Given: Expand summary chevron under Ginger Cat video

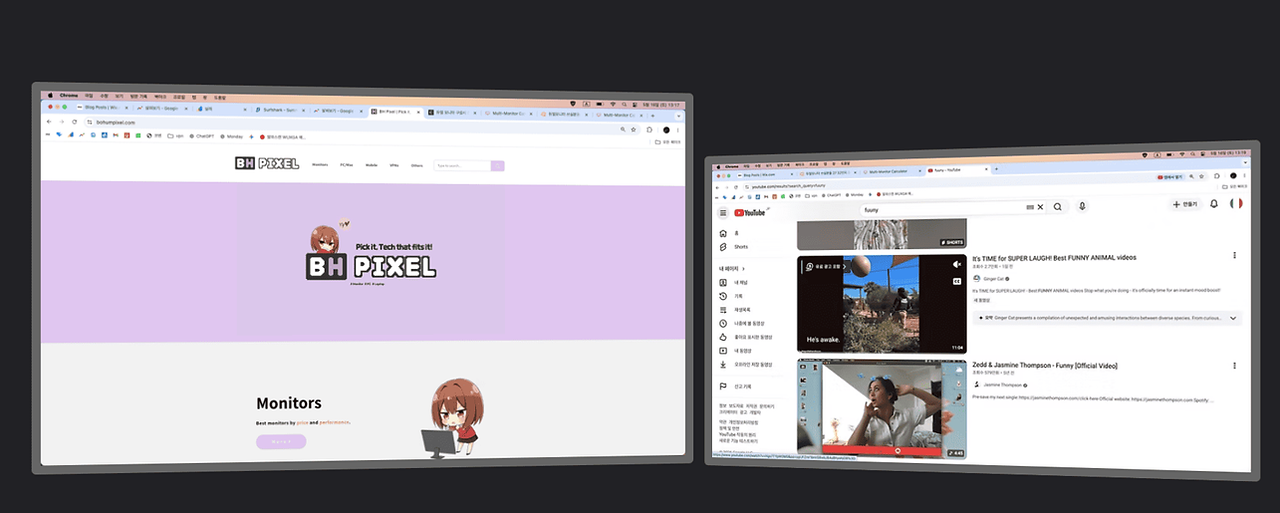Looking at the screenshot, I should tap(1232, 318).
